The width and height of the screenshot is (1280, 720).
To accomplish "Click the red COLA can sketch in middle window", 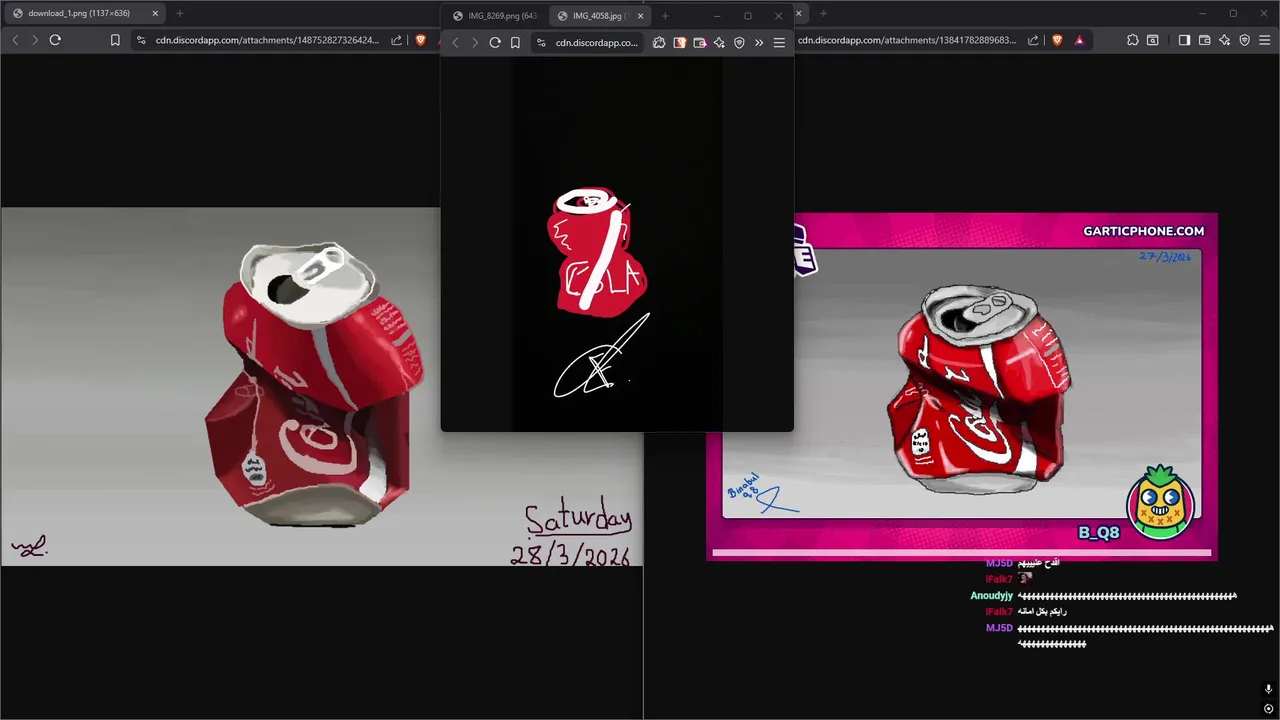I will click(x=597, y=252).
